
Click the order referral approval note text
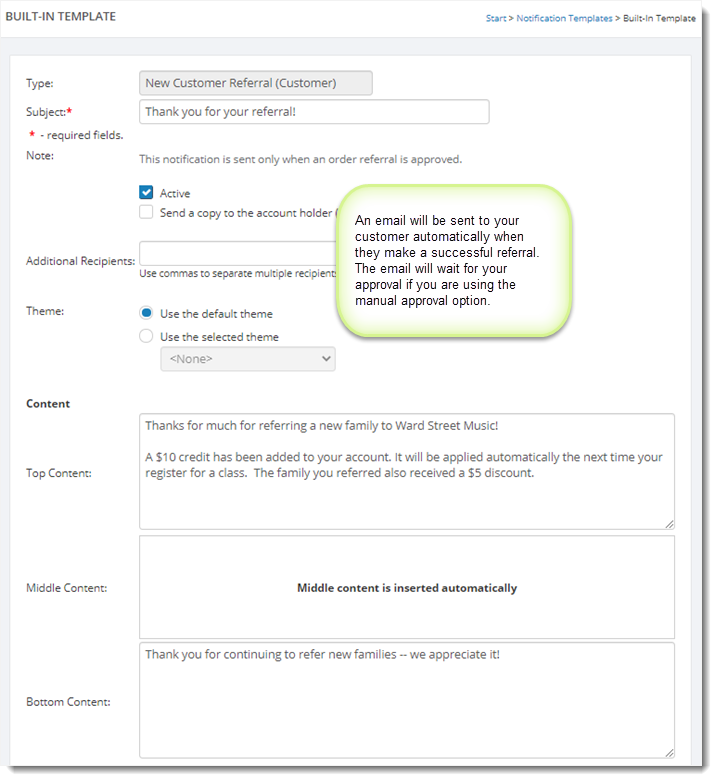[300, 159]
